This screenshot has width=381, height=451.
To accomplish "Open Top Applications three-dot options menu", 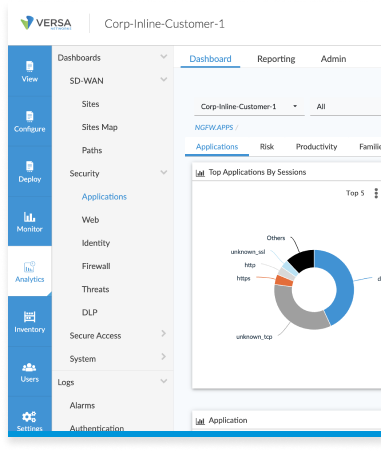I will click(x=376, y=193).
